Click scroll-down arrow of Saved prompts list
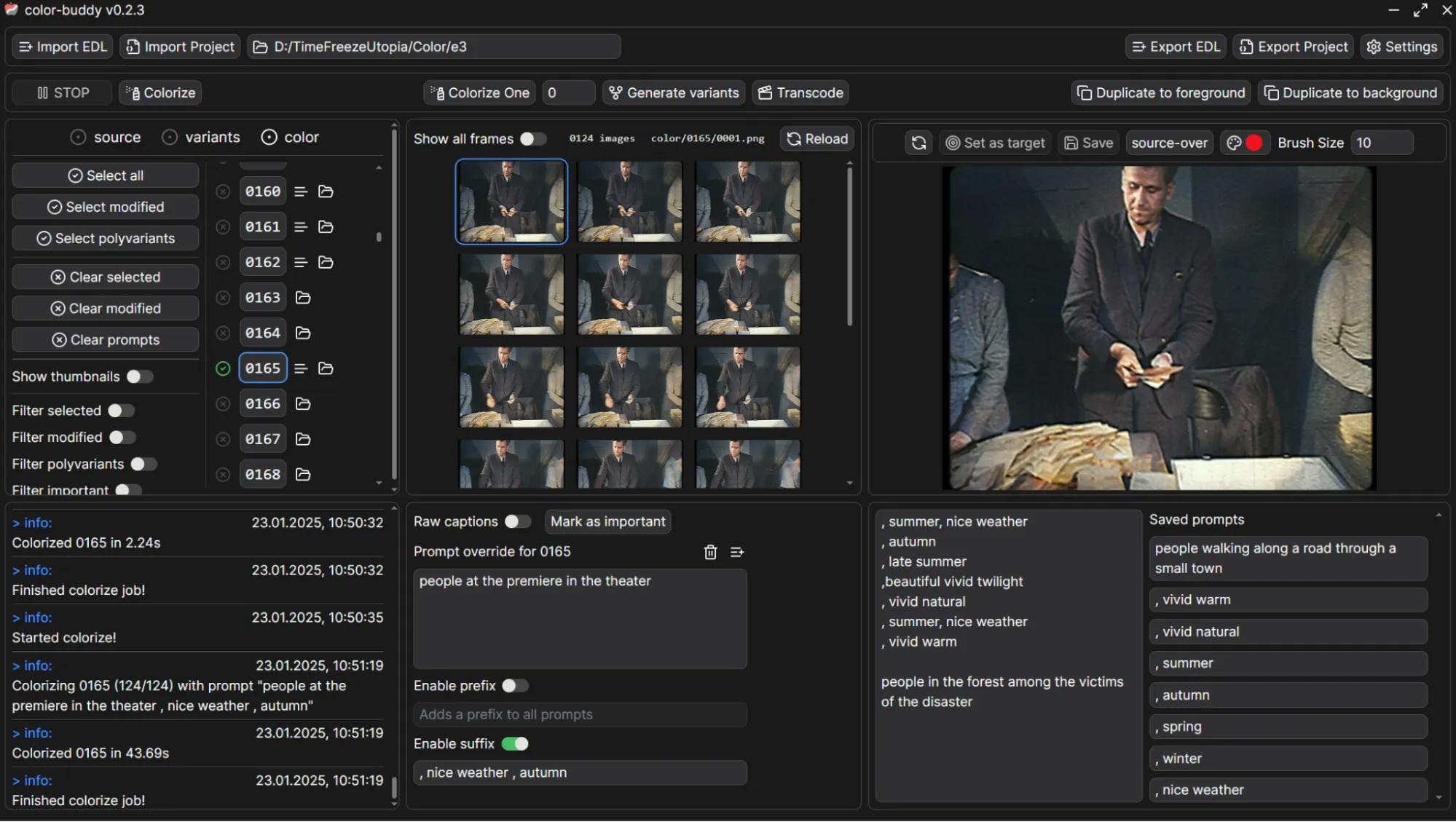The width and height of the screenshot is (1456, 822). pyautogui.click(x=1439, y=797)
